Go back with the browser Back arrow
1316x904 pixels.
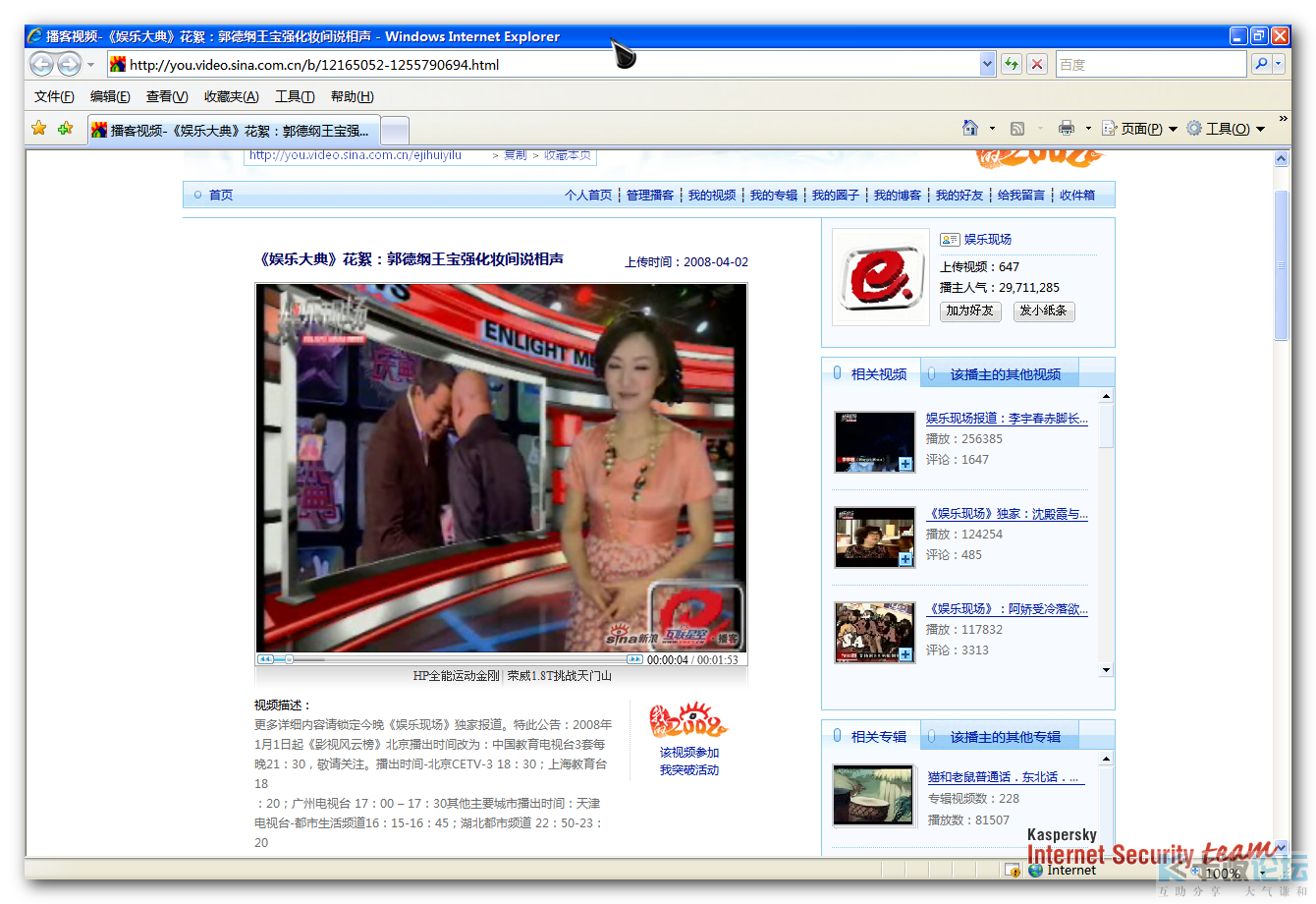pyautogui.click(x=41, y=65)
